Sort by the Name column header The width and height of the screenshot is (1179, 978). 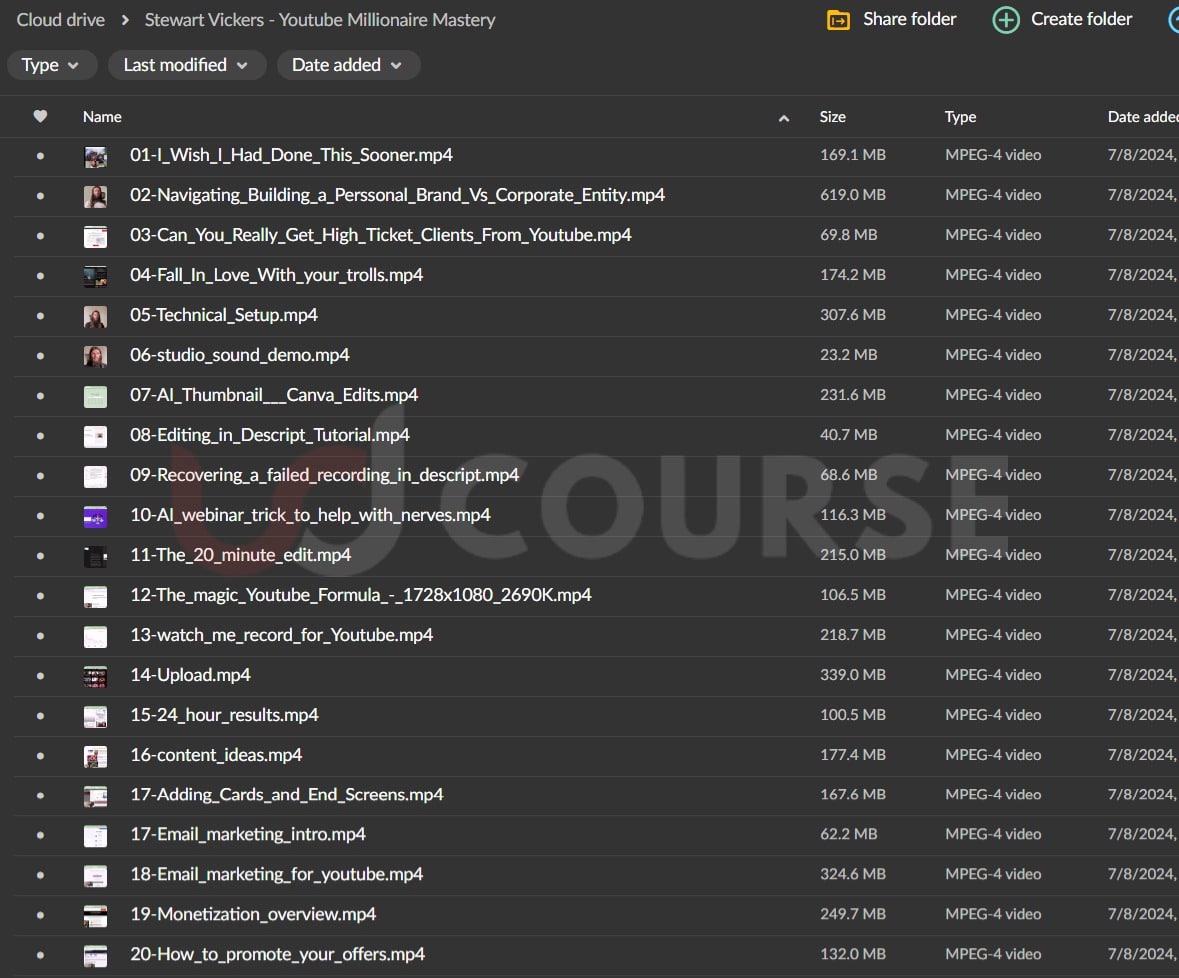tap(102, 117)
